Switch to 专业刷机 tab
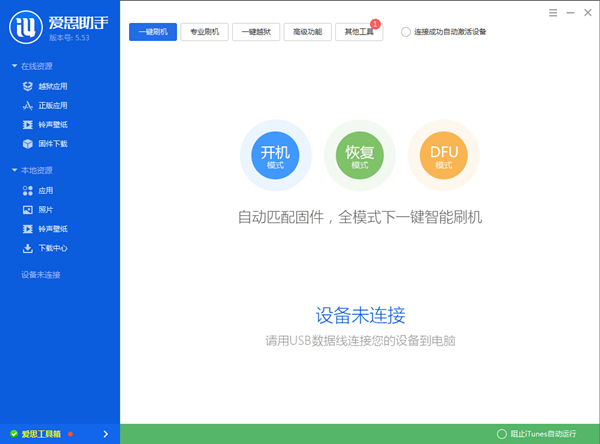Image resolution: width=600 pixels, height=444 pixels. 204,32
